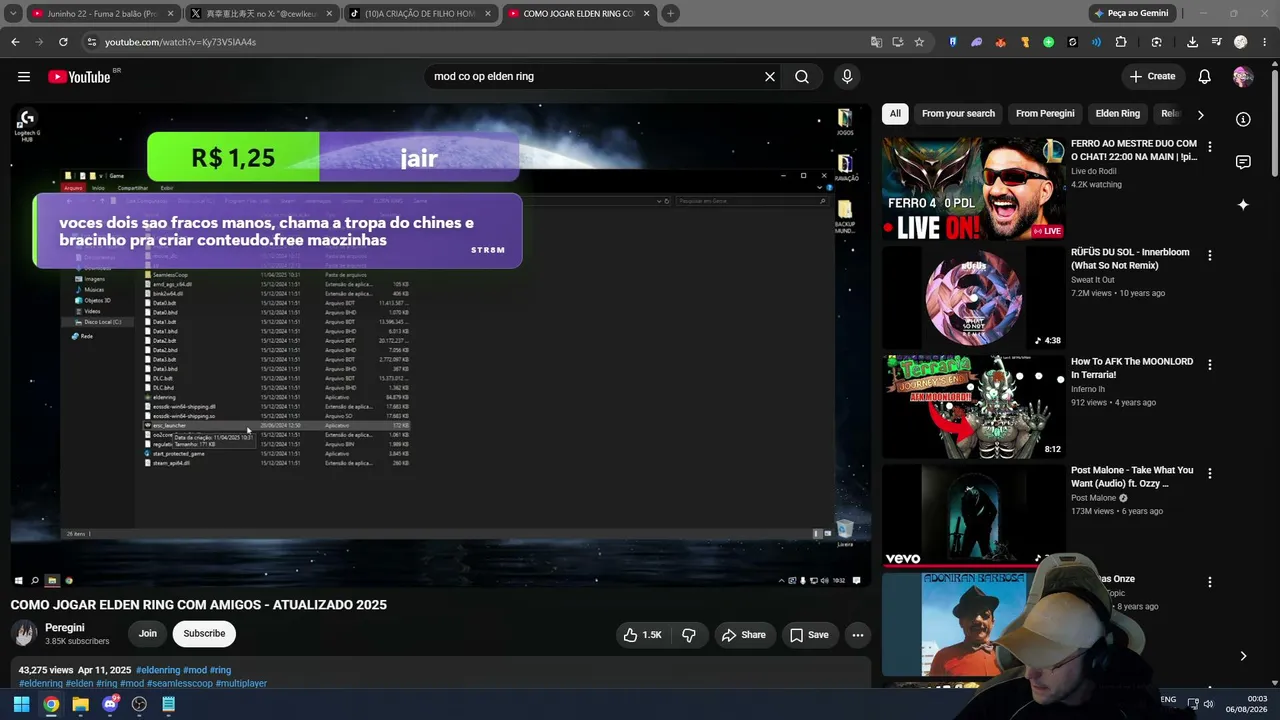Screen dimensions: 1280x720
Task: Open the blue shield extension
Action: point(953,42)
